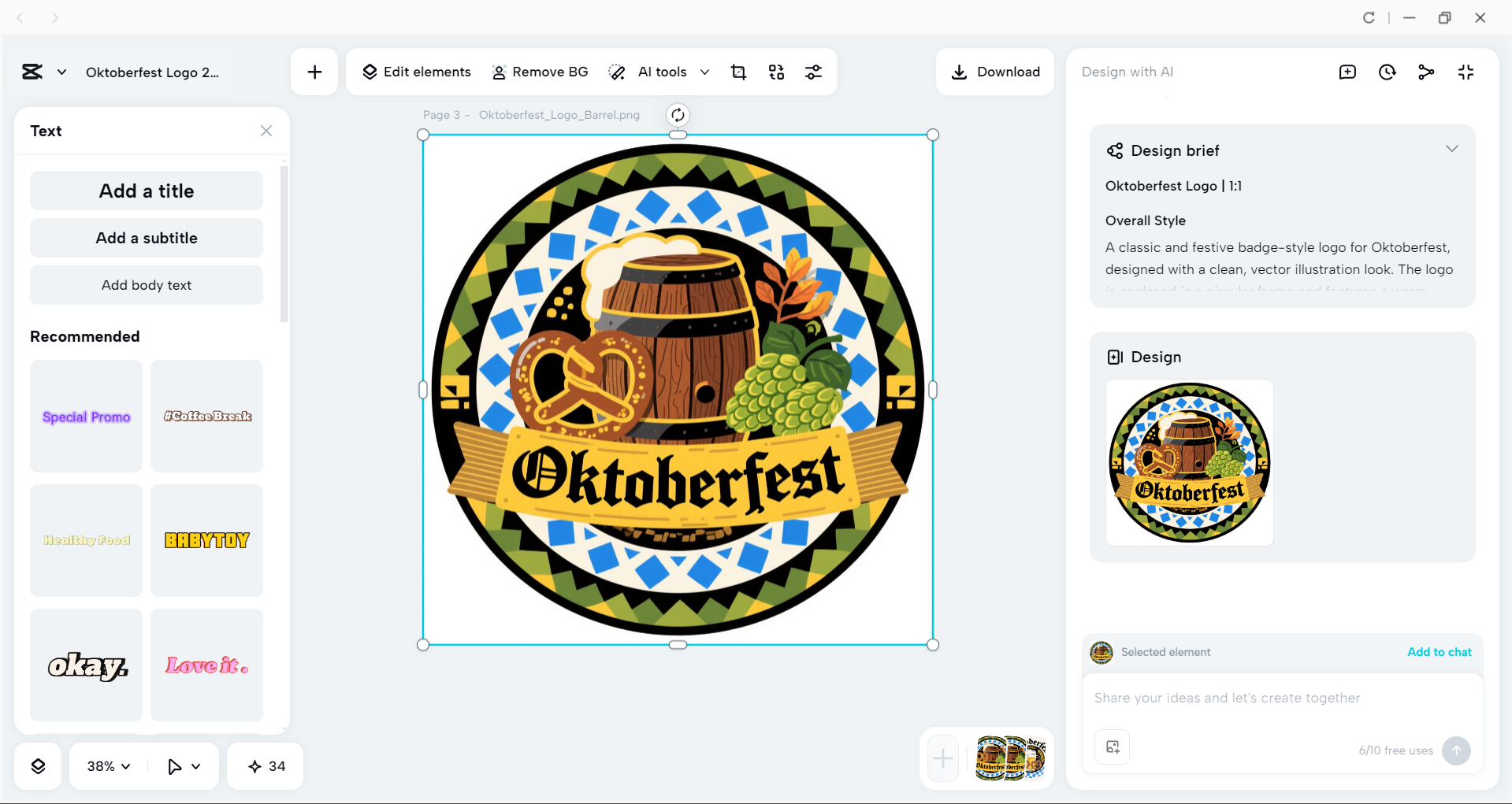
Task: Expand the zoom level 38% dropdown
Action: coord(107,765)
